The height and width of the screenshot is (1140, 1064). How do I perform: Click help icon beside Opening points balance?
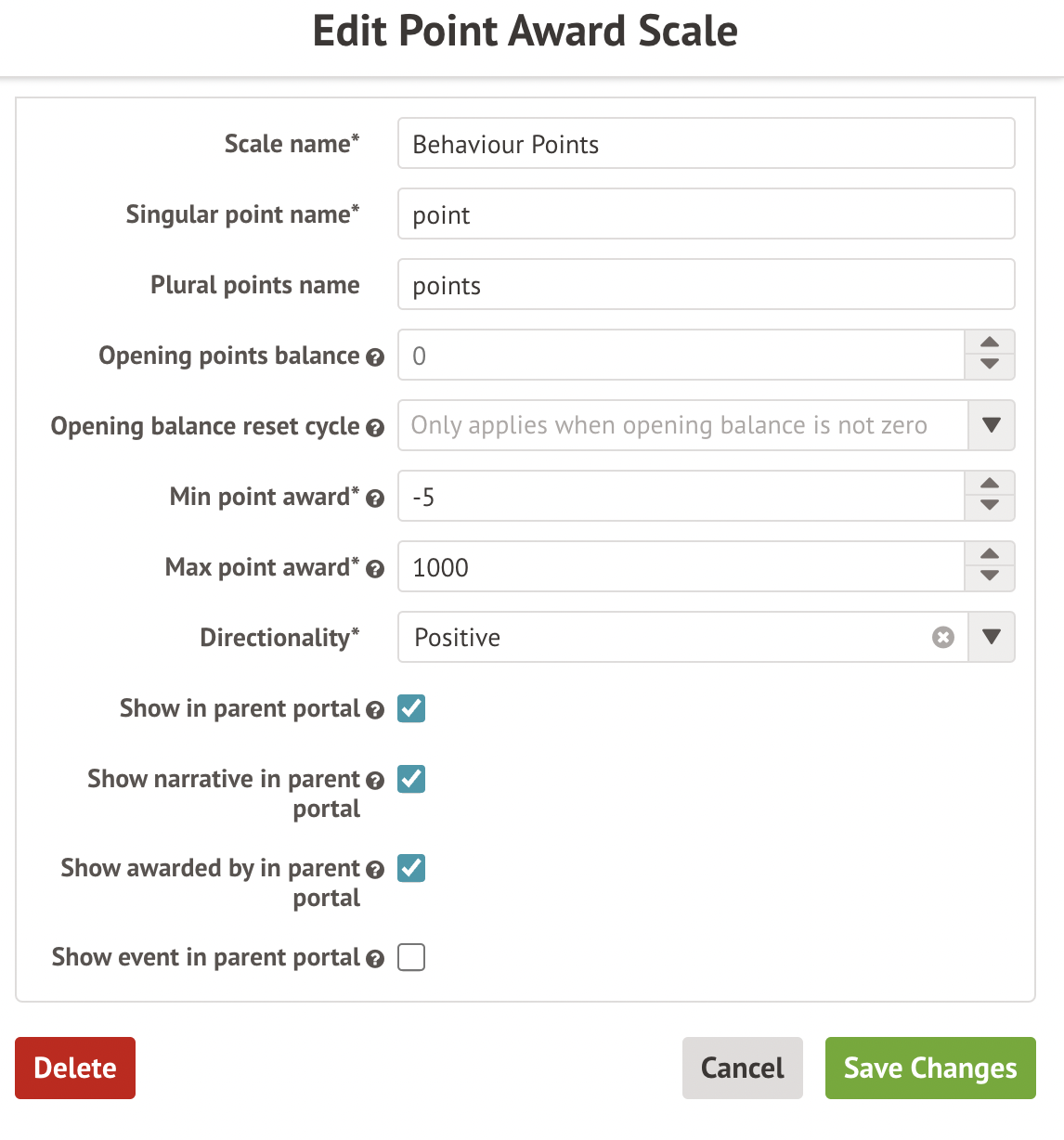pos(375,357)
